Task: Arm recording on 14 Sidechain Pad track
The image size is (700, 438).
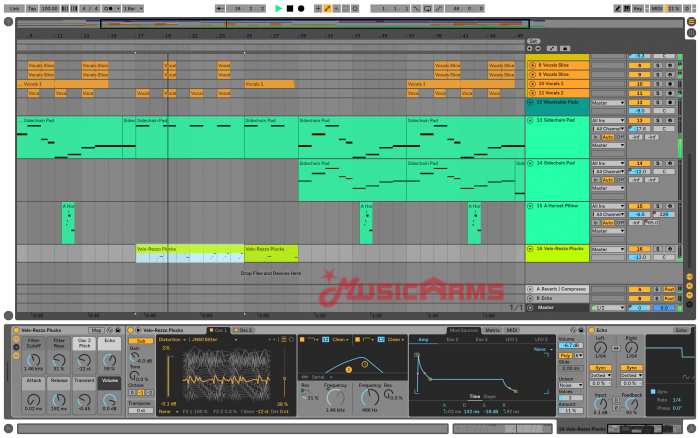Action: [670, 162]
